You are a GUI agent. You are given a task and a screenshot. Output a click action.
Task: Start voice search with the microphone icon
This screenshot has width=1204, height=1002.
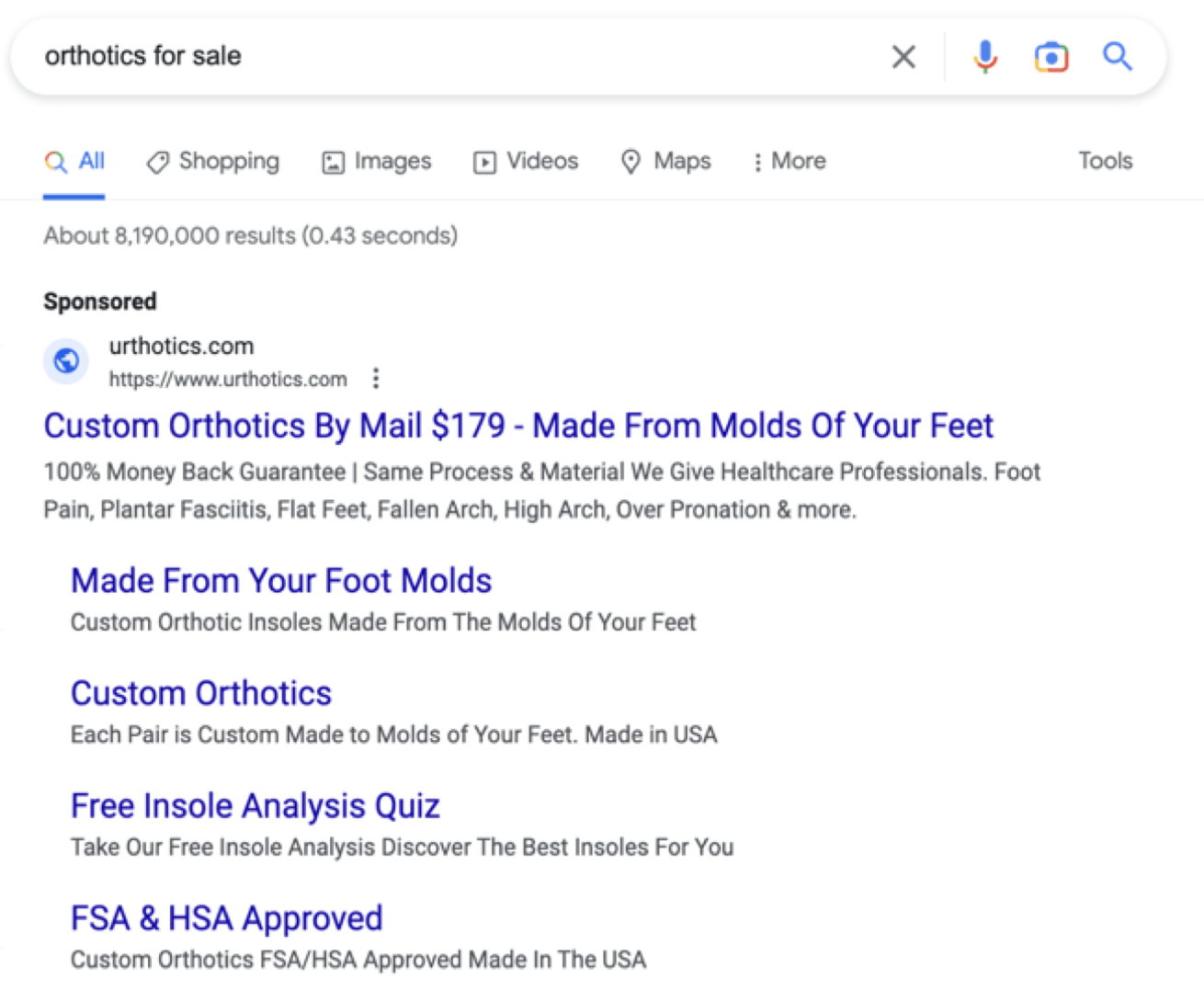(985, 57)
